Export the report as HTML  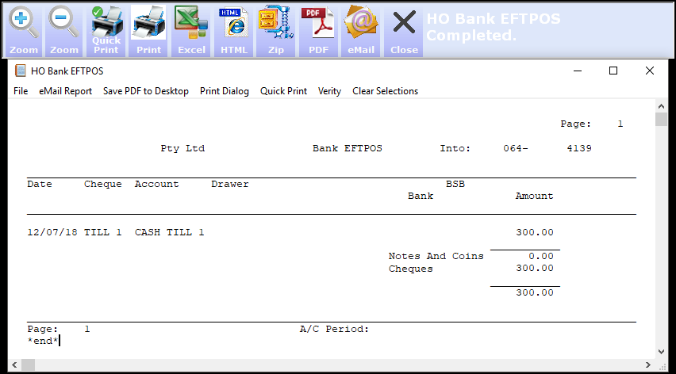pos(234,31)
